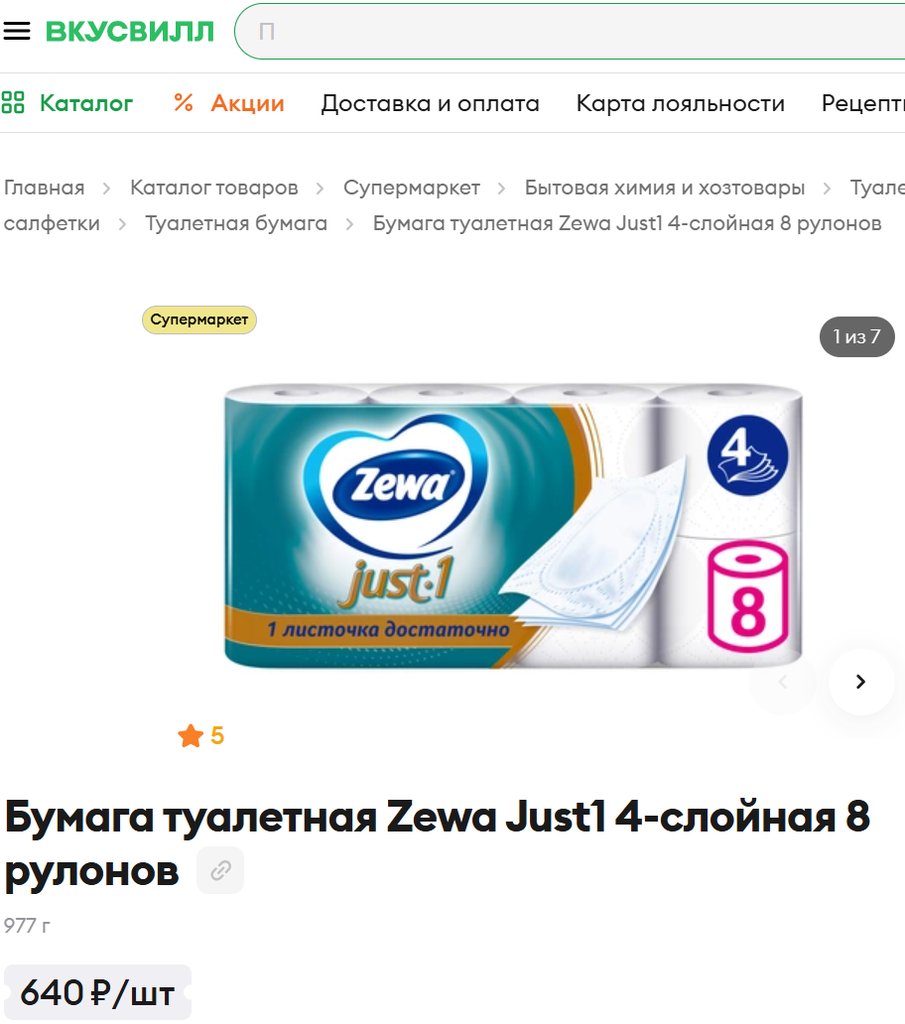This screenshot has height=1024, width=905.
Task: Click the ВкусВилл logo
Action: pyautogui.click(x=129, y=31)
